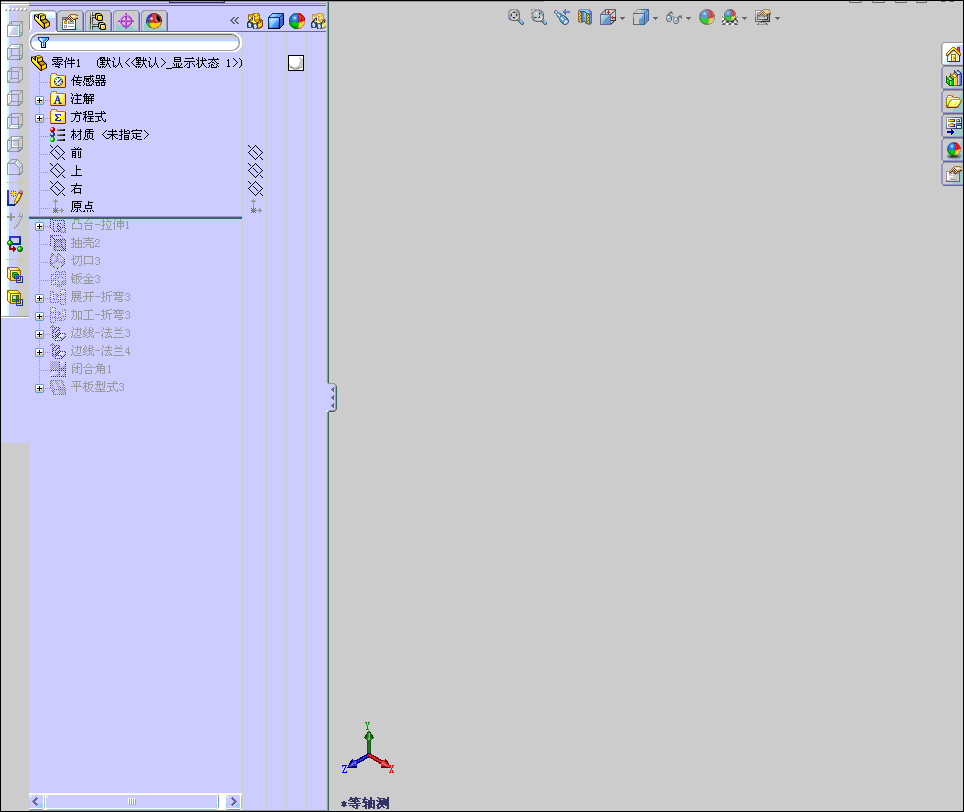Open the Section View tool
Viewport: 964px width, 812px height.
pos(584,17)
